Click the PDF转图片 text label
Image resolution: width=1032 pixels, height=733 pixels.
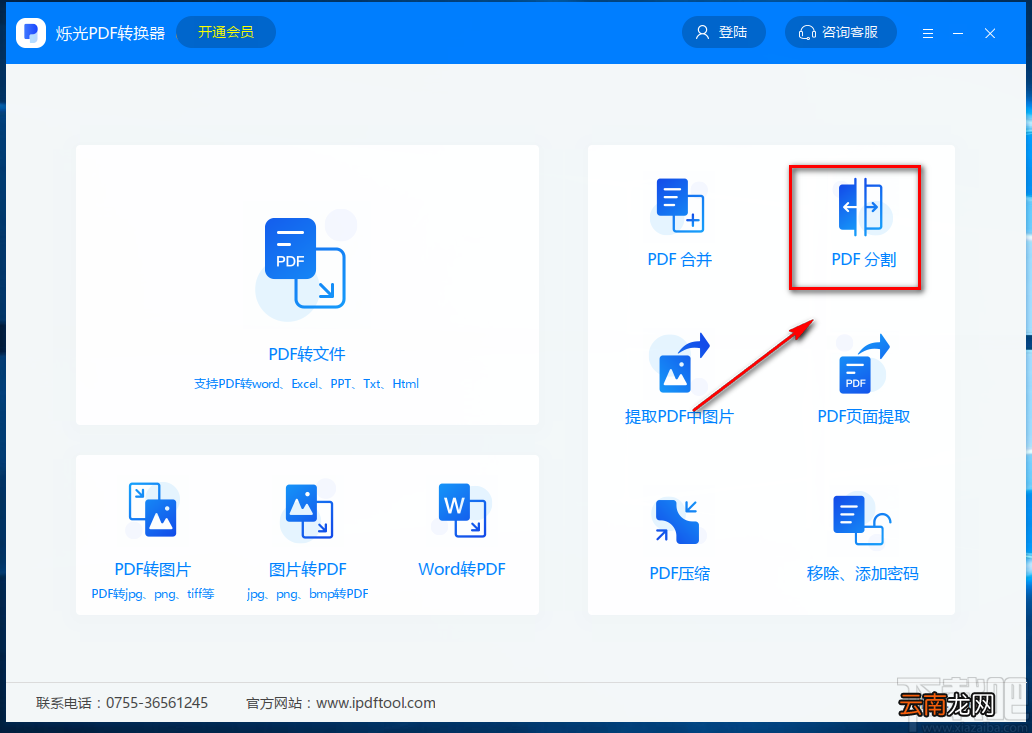tap(153, 569)
